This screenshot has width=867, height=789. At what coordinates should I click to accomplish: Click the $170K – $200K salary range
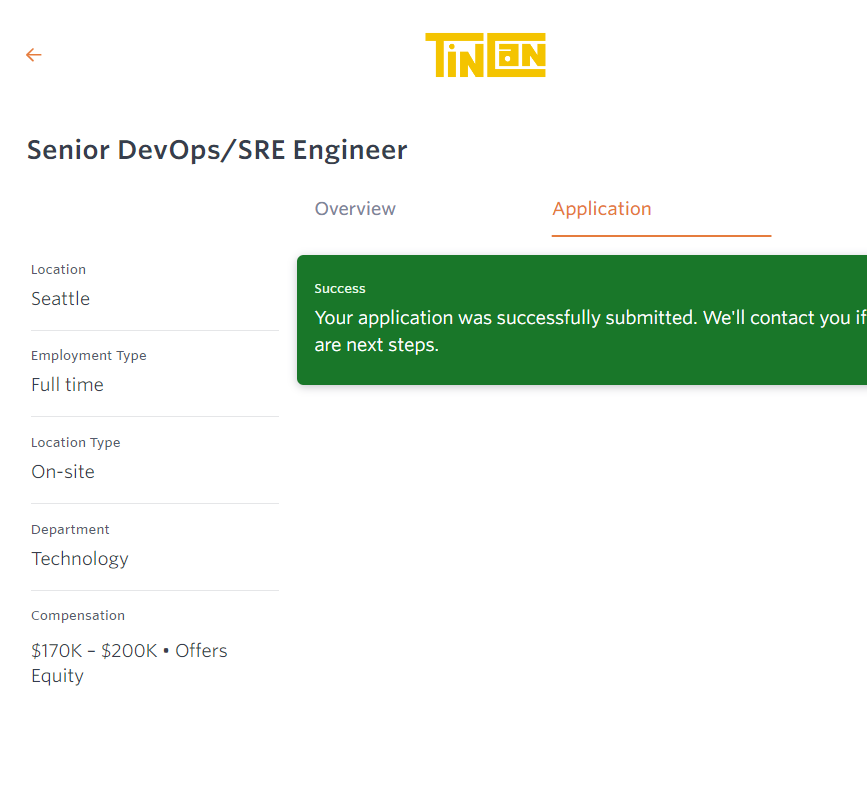94,651
